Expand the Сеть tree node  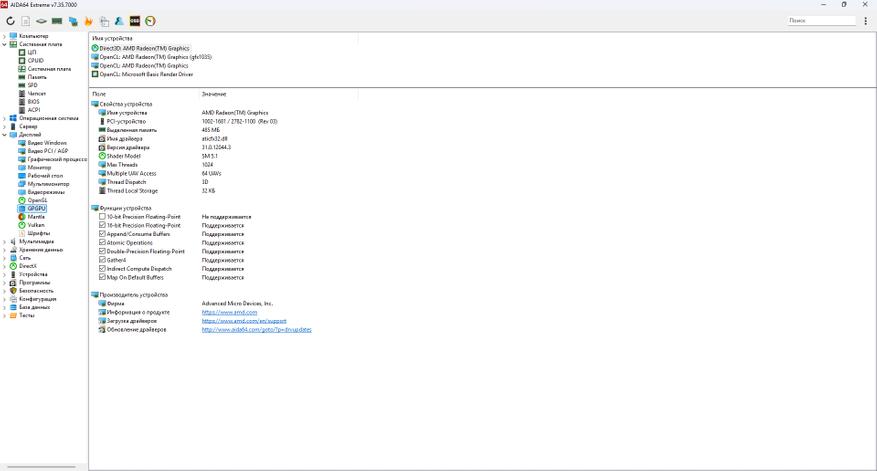[4, 258]
